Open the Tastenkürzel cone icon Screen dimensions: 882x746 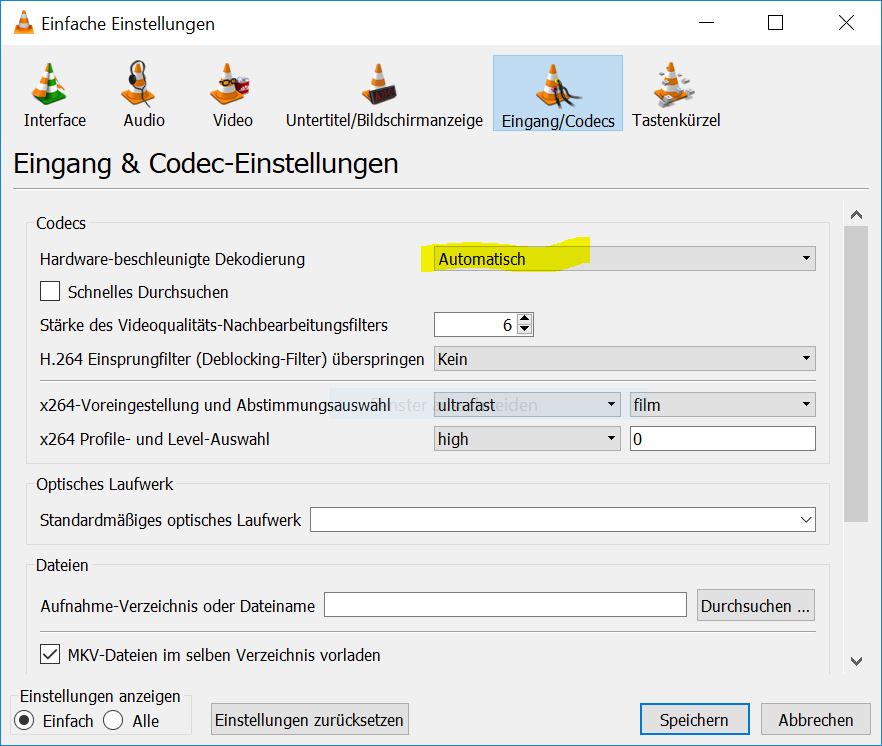pos(673,84)
